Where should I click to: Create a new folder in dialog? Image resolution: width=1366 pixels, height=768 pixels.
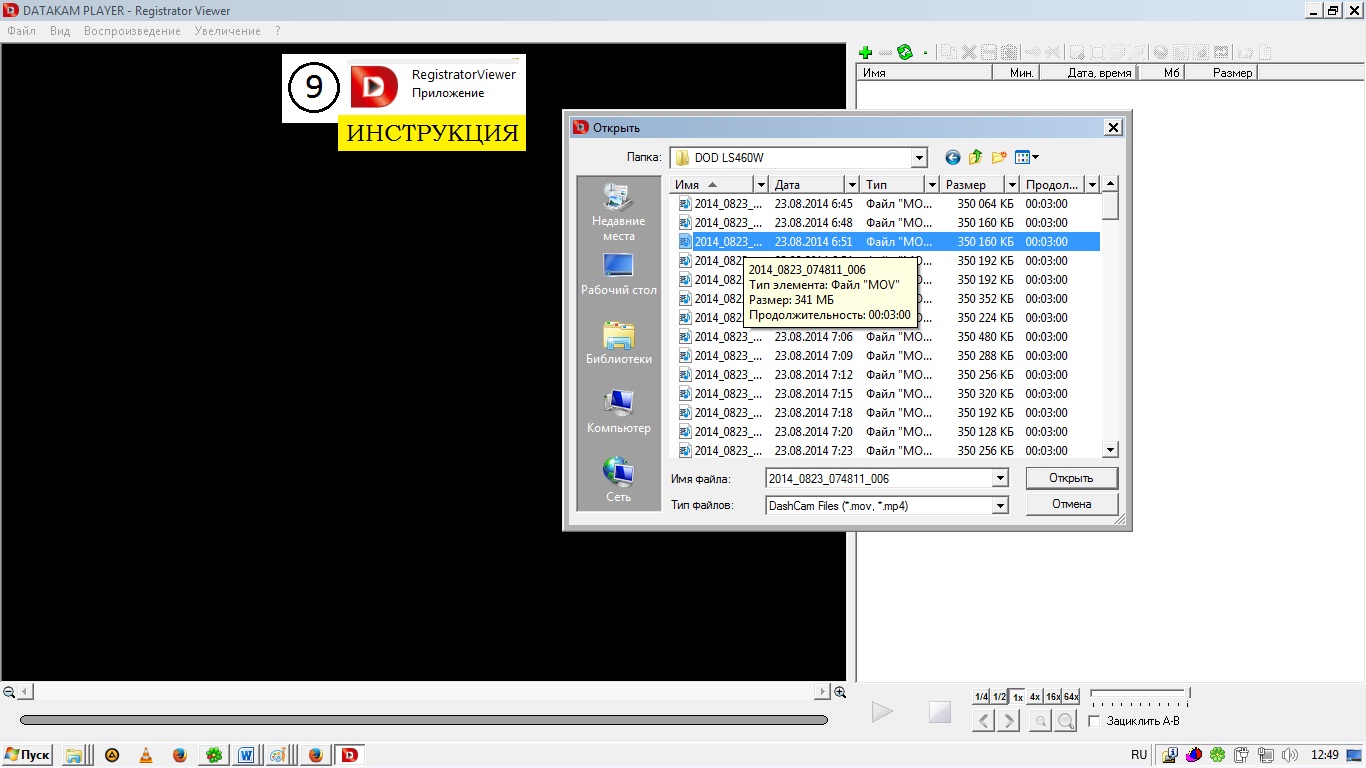[x=998, y=157]
